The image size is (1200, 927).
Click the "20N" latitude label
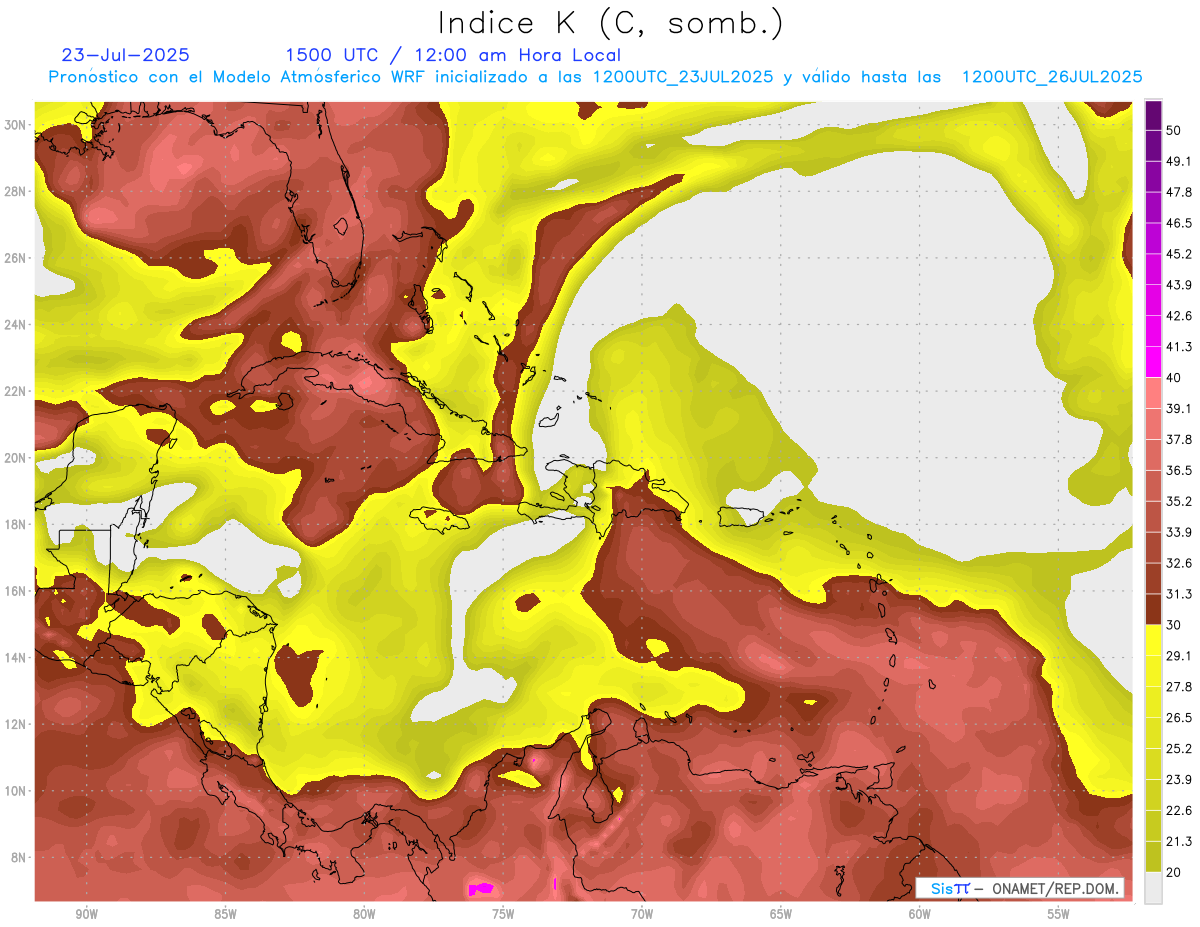click(x=15, y=457)
